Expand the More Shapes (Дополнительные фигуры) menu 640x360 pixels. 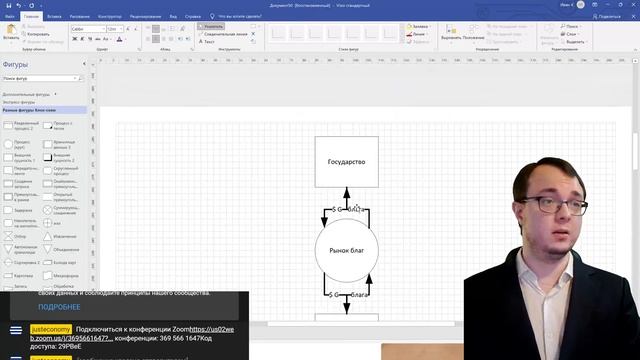[29, 94]
